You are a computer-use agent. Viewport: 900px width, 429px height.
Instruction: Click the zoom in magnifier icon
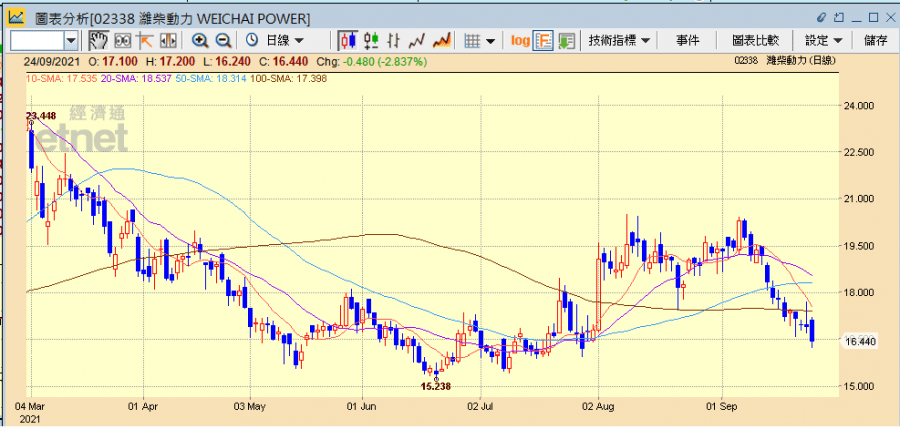coord(200,40)
